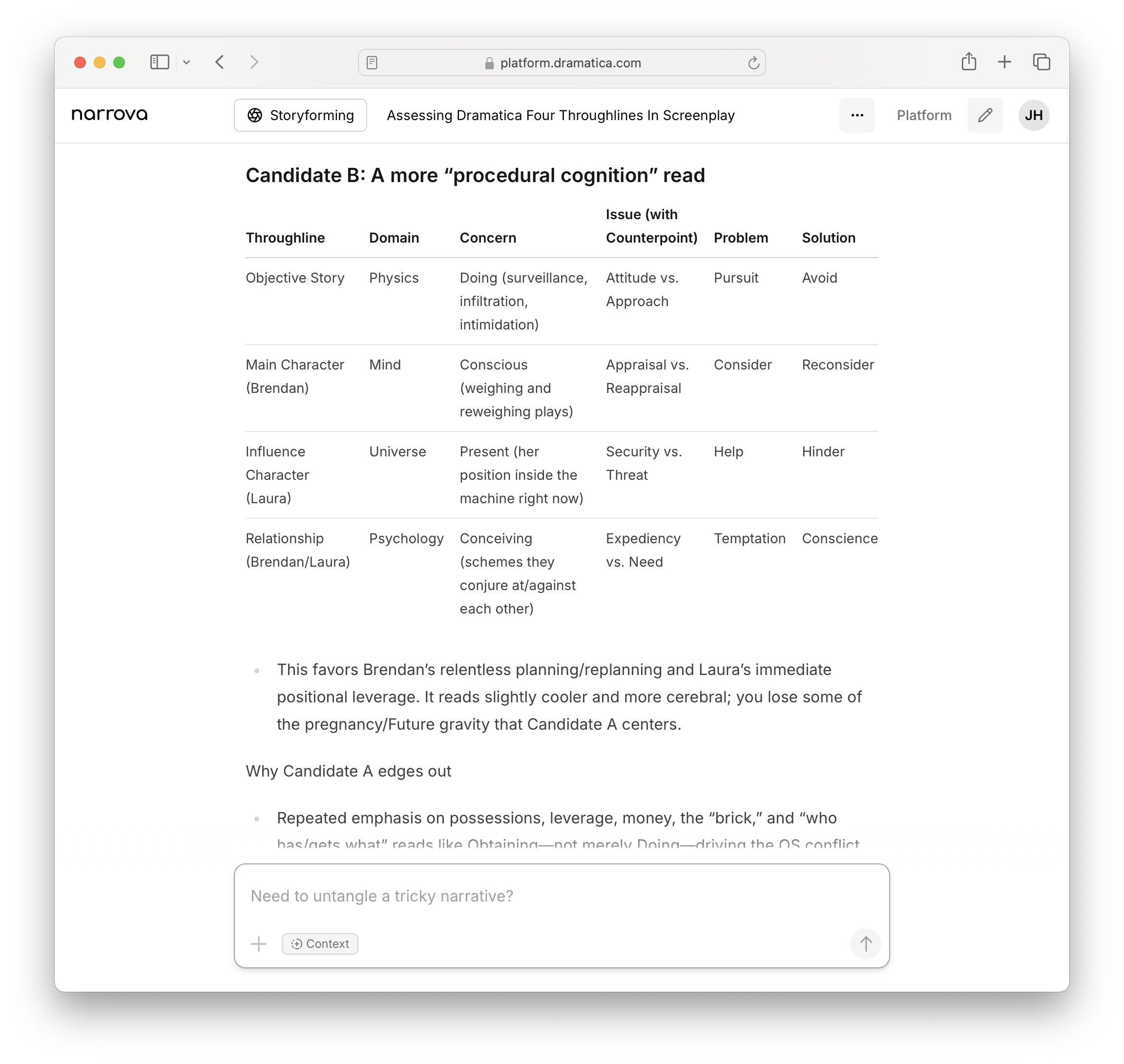Click the Storyforming mode button
This screenshot has height=1064, width=1124.
click(300, 115)
